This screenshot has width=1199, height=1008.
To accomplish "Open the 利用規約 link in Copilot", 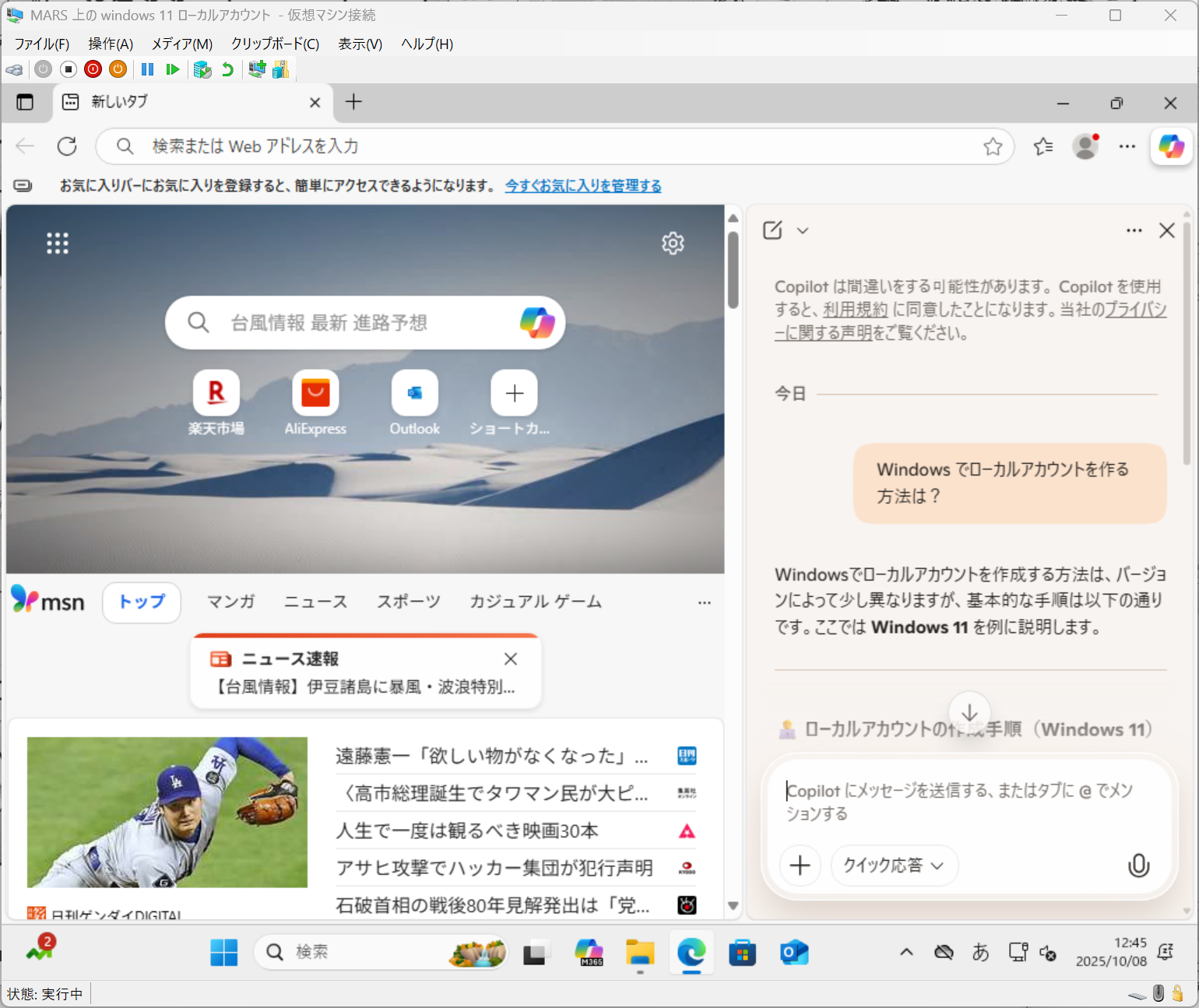I will pos(855,310).
